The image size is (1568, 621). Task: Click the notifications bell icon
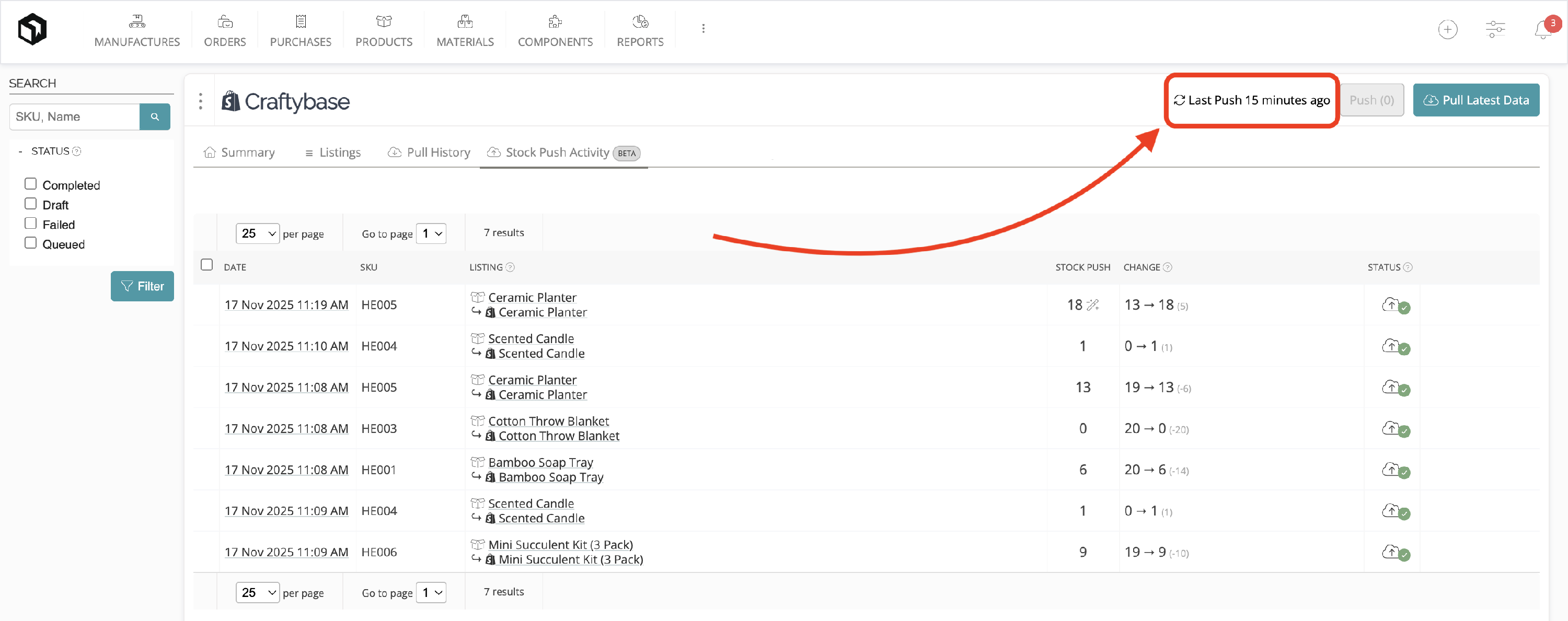pos(1542,30)
